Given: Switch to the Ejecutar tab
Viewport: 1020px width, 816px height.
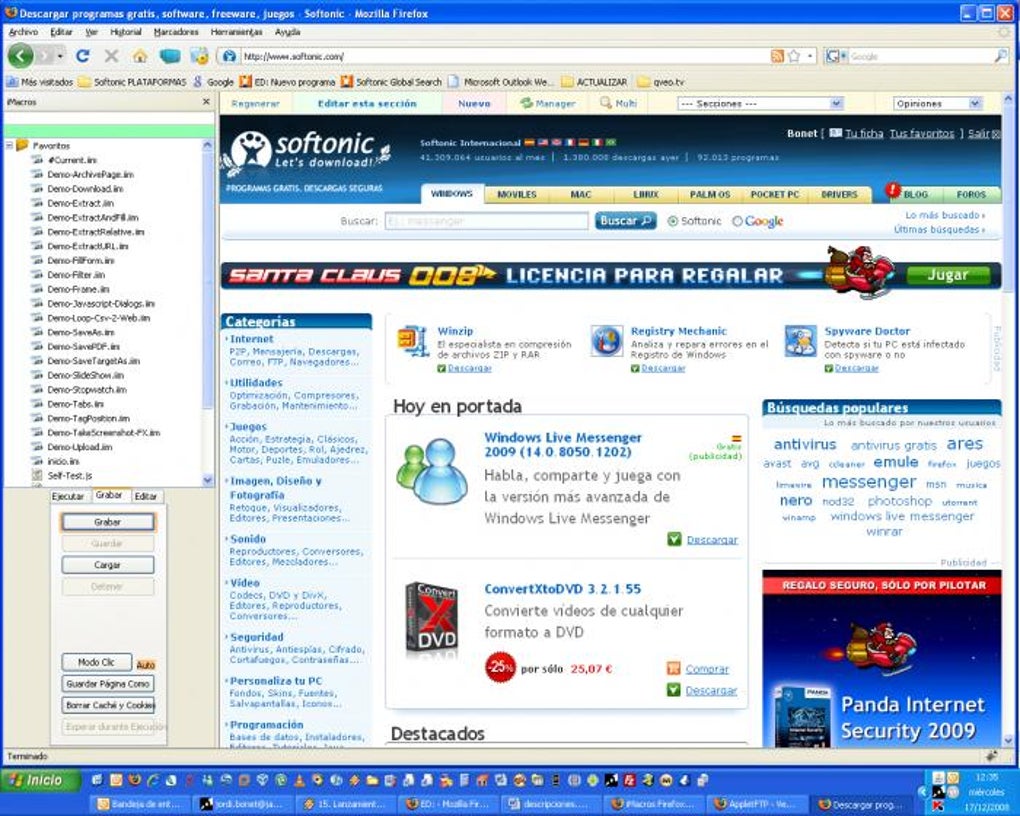Looking at the screenshot, I should pos(68,496).
